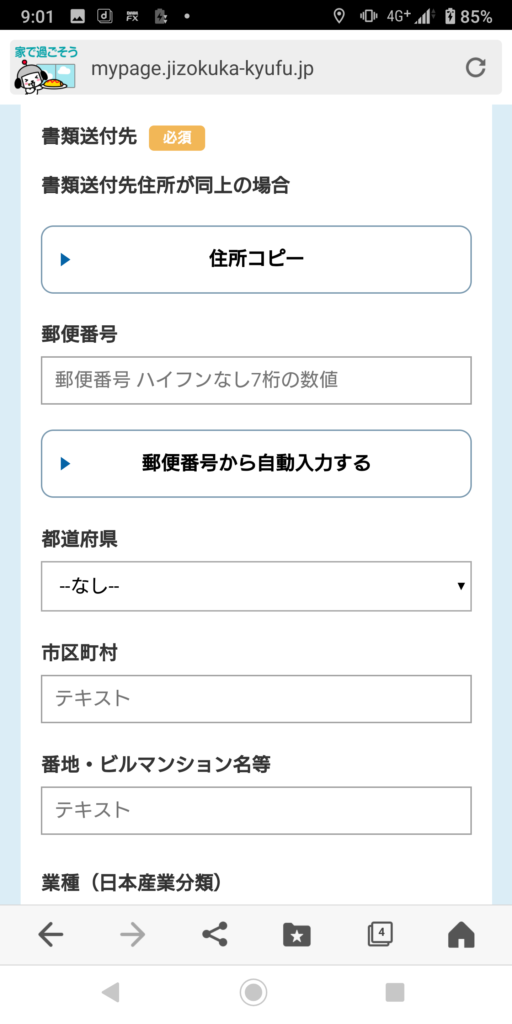The image size is (512, 1024).
Task: Tap the browser back arrow
Action: (x=51, y=935)
